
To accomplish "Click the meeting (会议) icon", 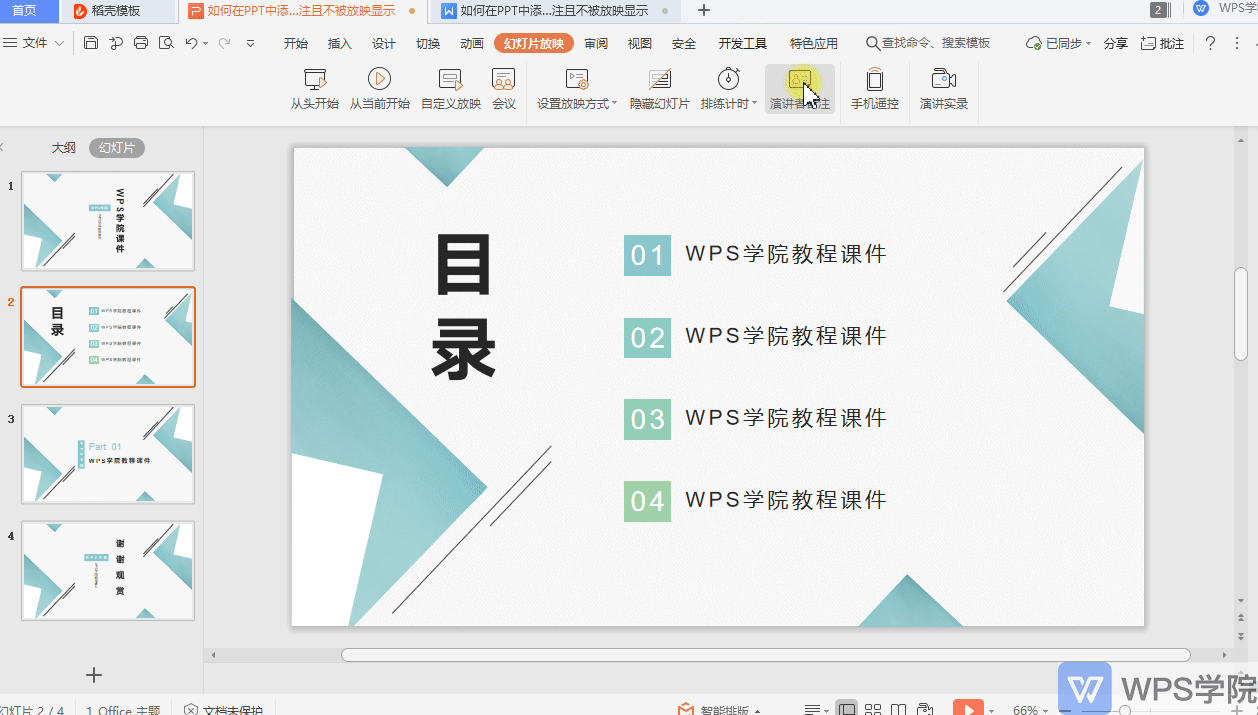I will [504, 89].
